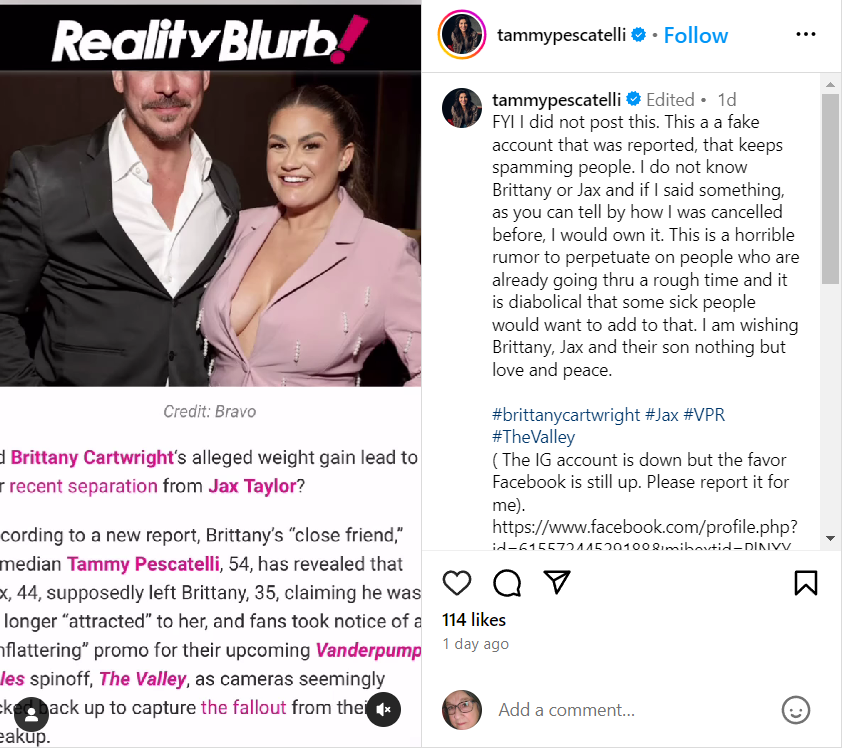Save post with bookmark icon
Screen dimensions: 847x753
806,583
